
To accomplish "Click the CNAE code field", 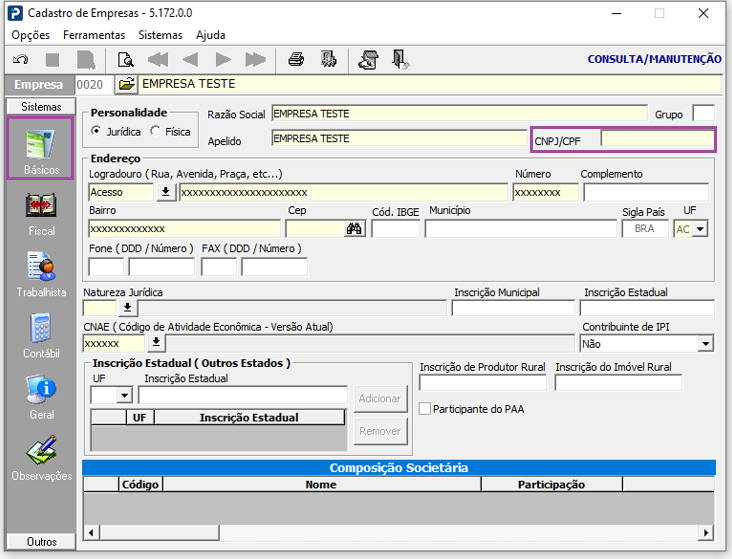I will pos(114,343).
